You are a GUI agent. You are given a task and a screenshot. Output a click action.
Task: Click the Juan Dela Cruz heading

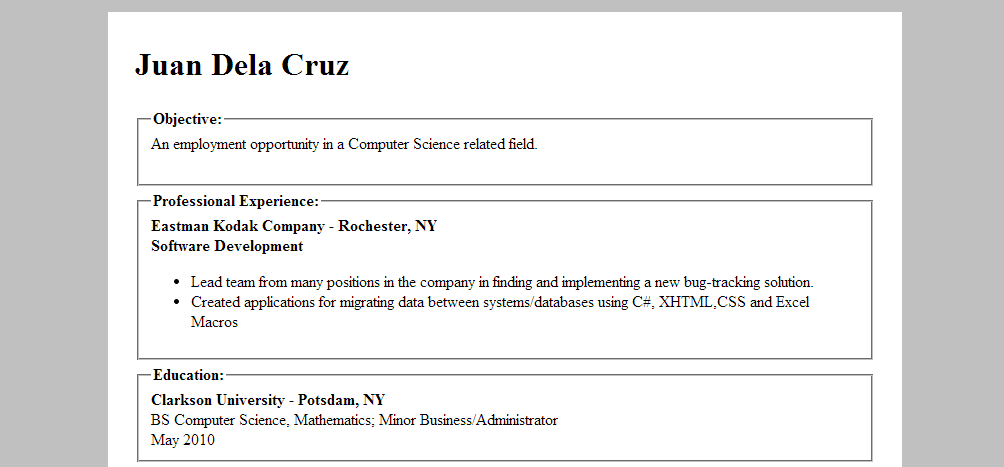click(x=242, y=65)
